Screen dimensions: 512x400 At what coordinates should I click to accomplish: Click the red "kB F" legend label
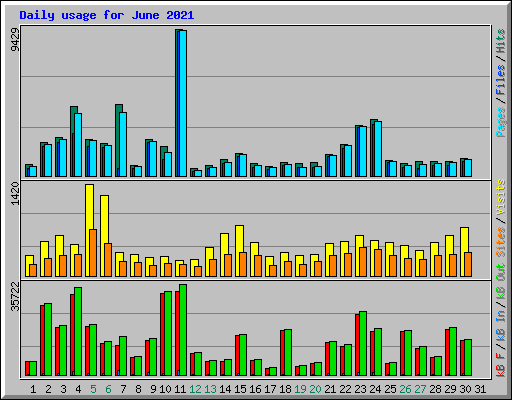(x=501, y=366)
